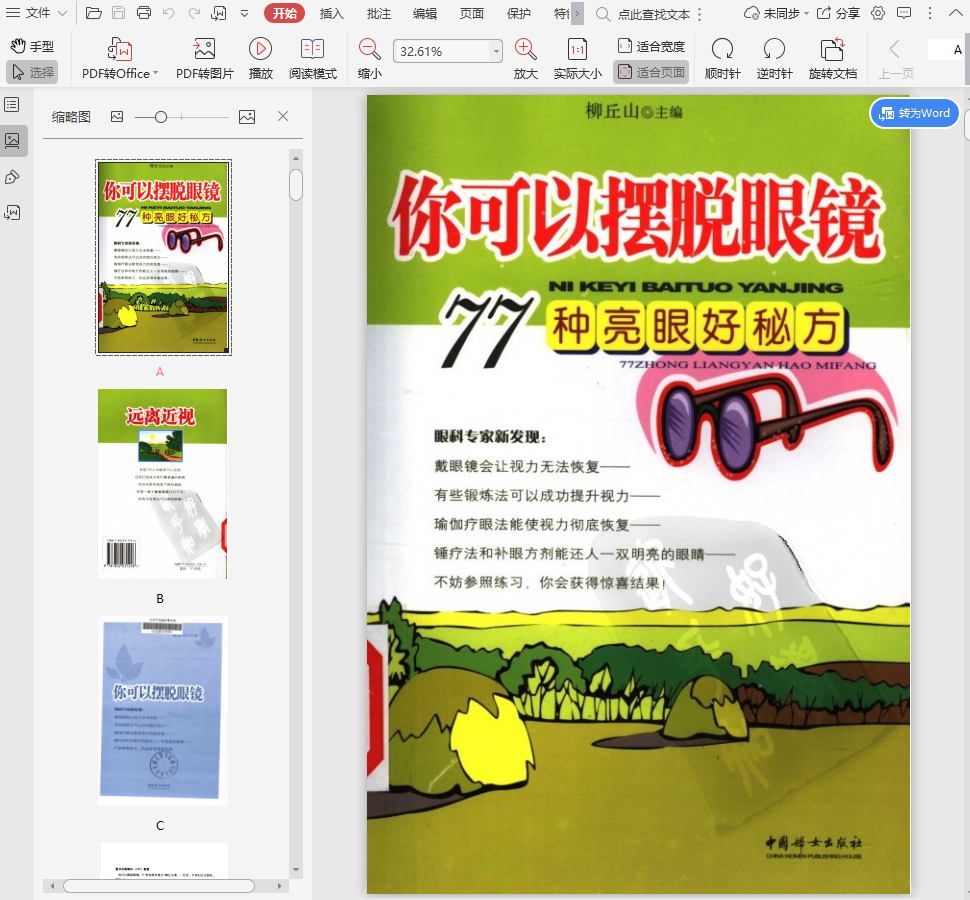Switch to the 批注 tab
This screenshot has width=970, height=900.
(379, 13)
